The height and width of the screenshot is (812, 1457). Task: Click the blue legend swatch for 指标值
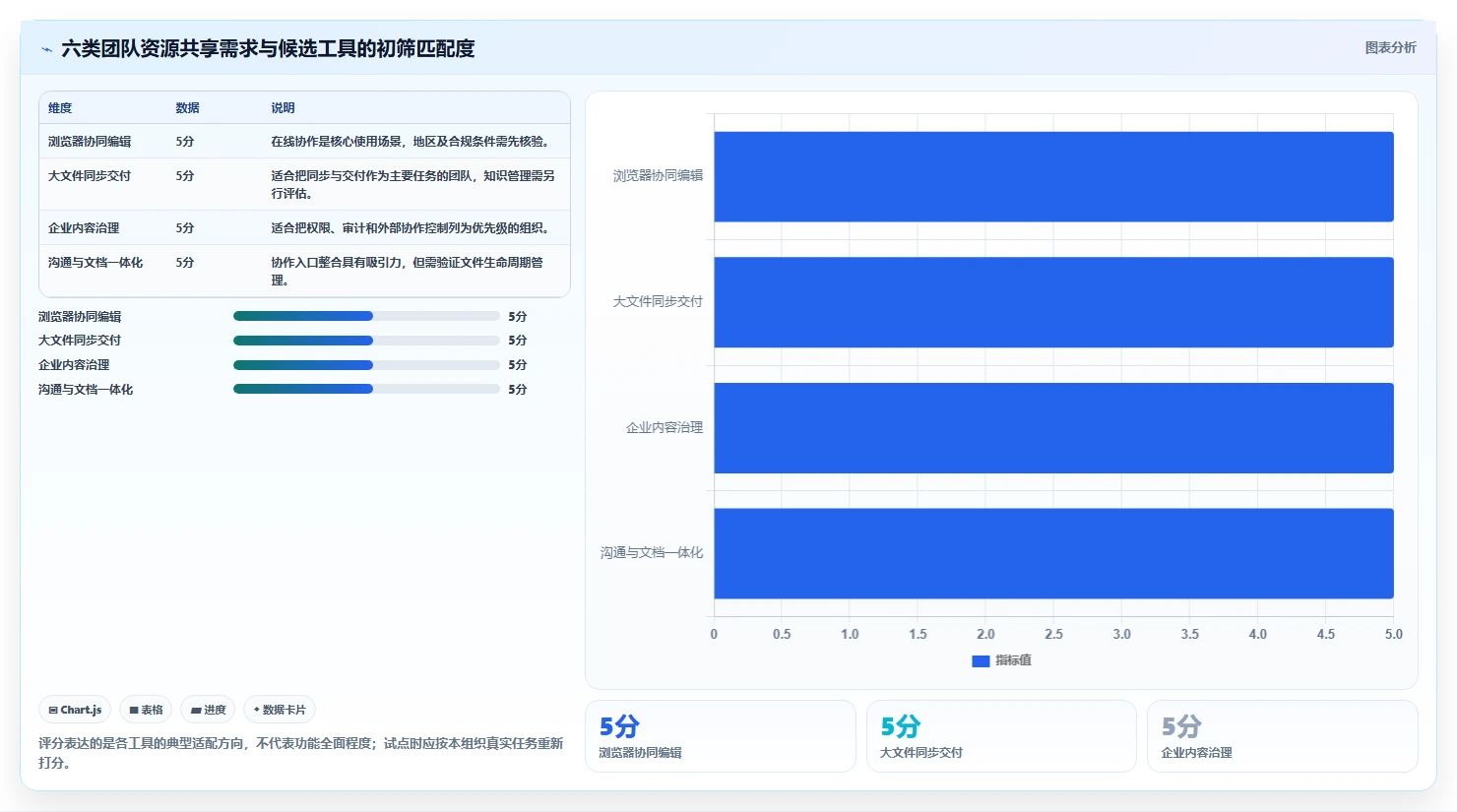pos(981,661)
